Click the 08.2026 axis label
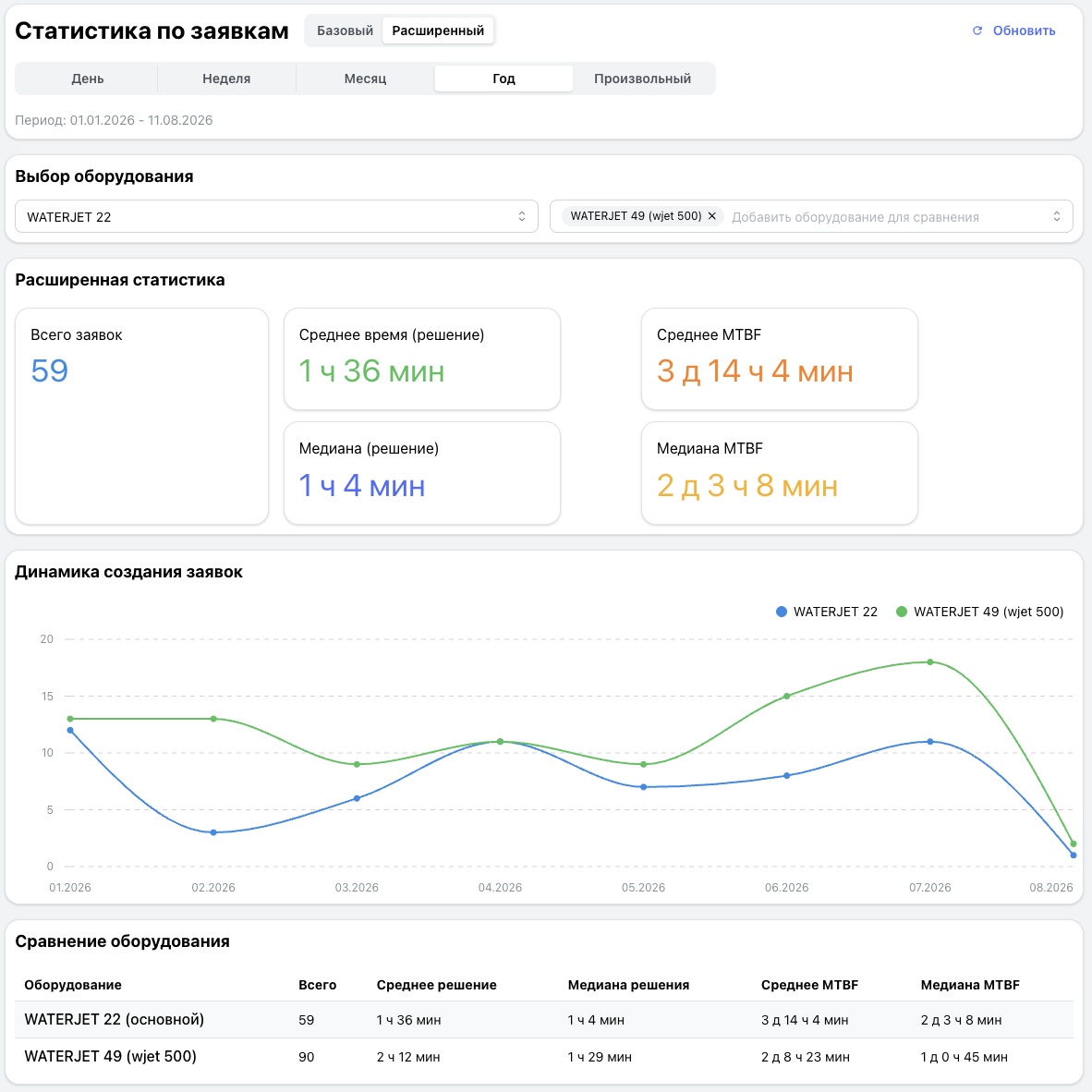This screenshot has width=1092, height=1092. 1051,887
